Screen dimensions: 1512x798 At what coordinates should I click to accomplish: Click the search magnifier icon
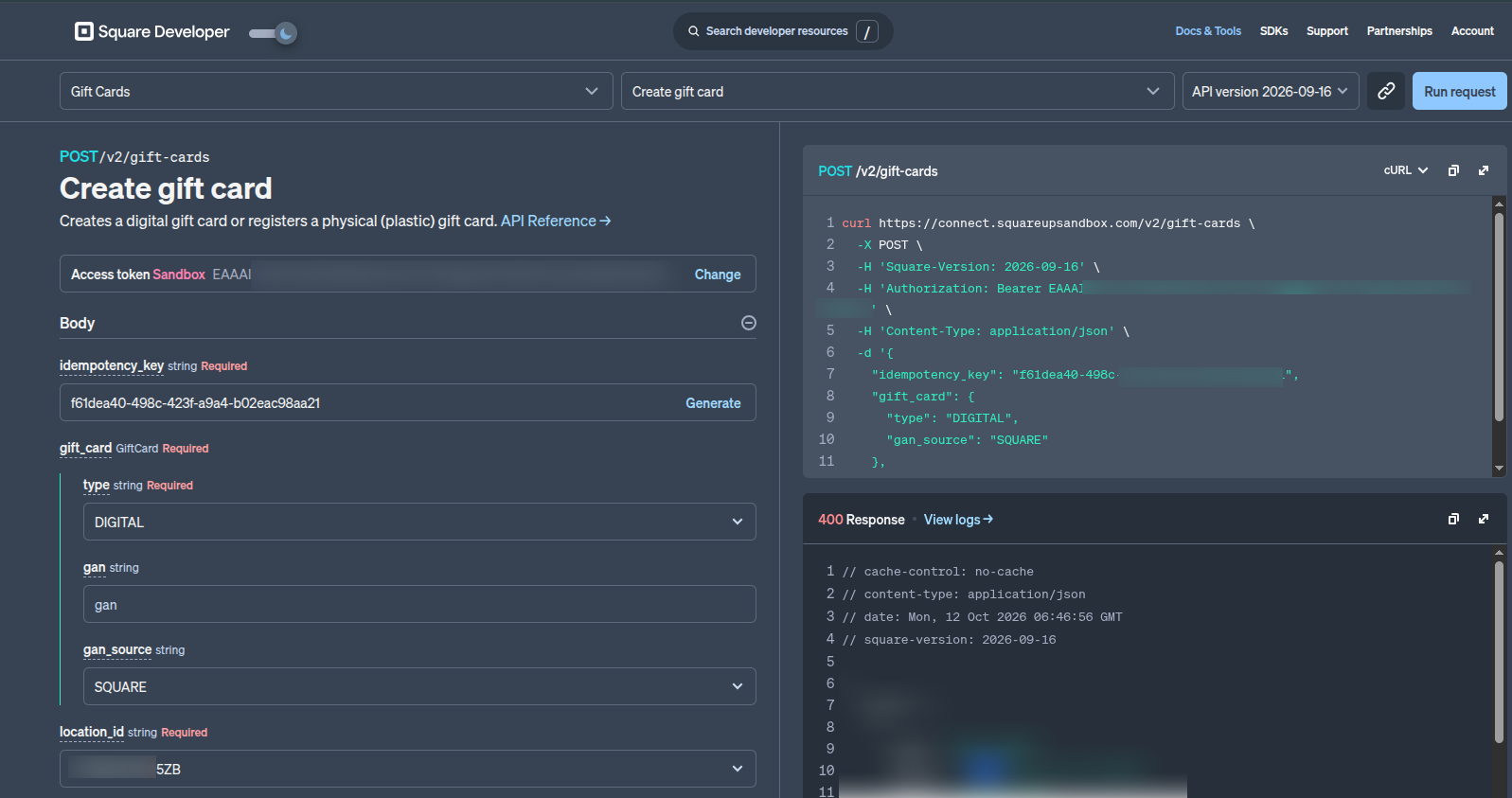pyautogui.click(x=694, y=31)
